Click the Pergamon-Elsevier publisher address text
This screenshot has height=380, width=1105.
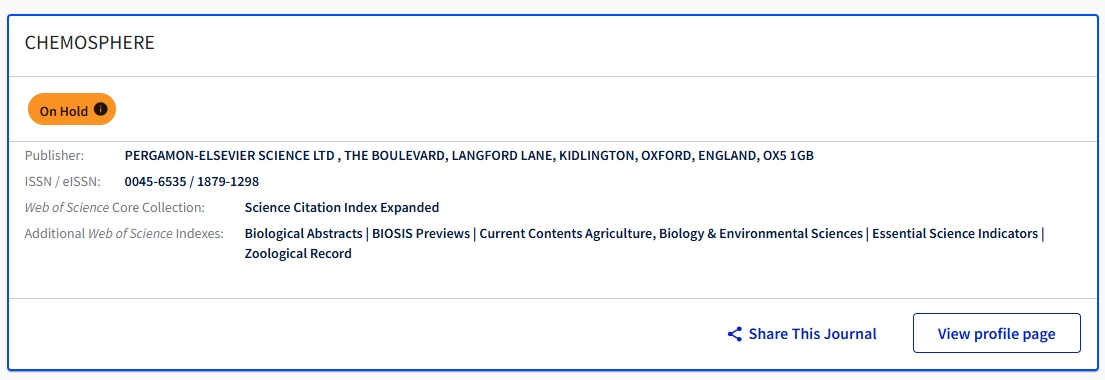pyautogui.click(x=469, y=156)
